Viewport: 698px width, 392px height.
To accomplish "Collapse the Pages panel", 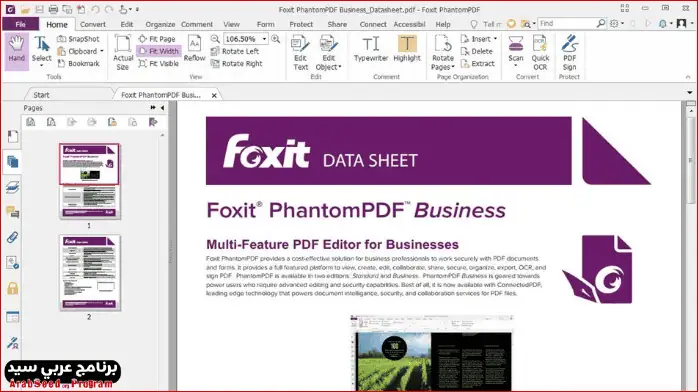I will click(162, 108).
